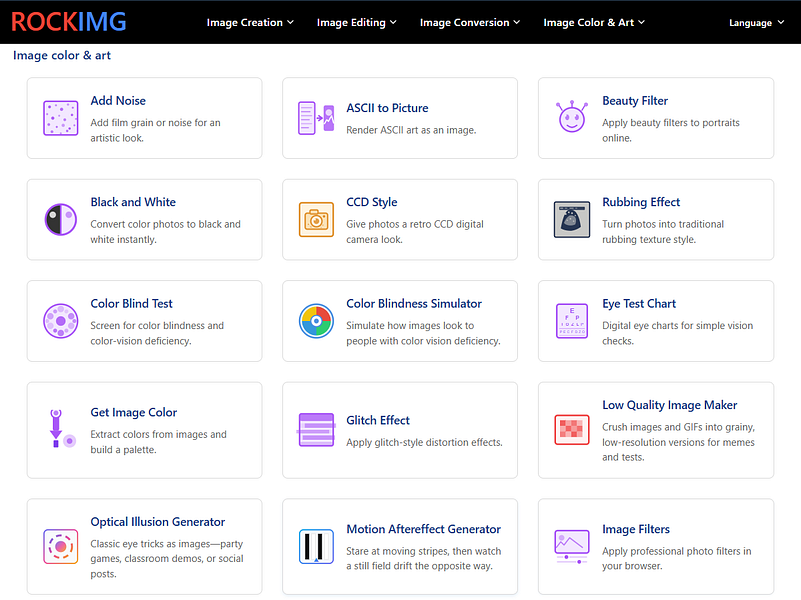Click the Optical Illusion Generator icon
Image resolution: width=801 pixels, height=600 pixels.
pyautogui.click(x=61, y=547)
